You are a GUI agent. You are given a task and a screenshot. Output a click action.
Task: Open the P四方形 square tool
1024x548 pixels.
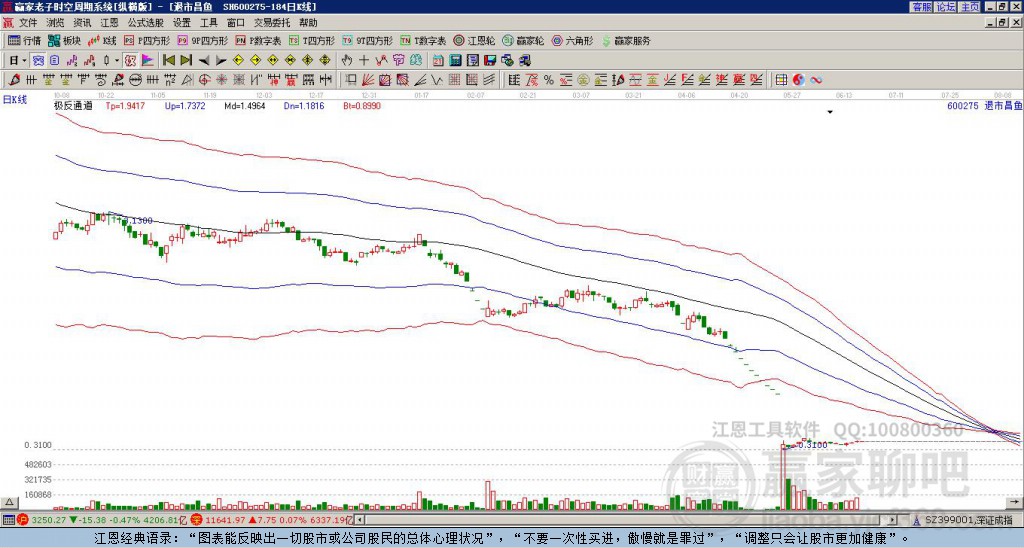point(147,40)
